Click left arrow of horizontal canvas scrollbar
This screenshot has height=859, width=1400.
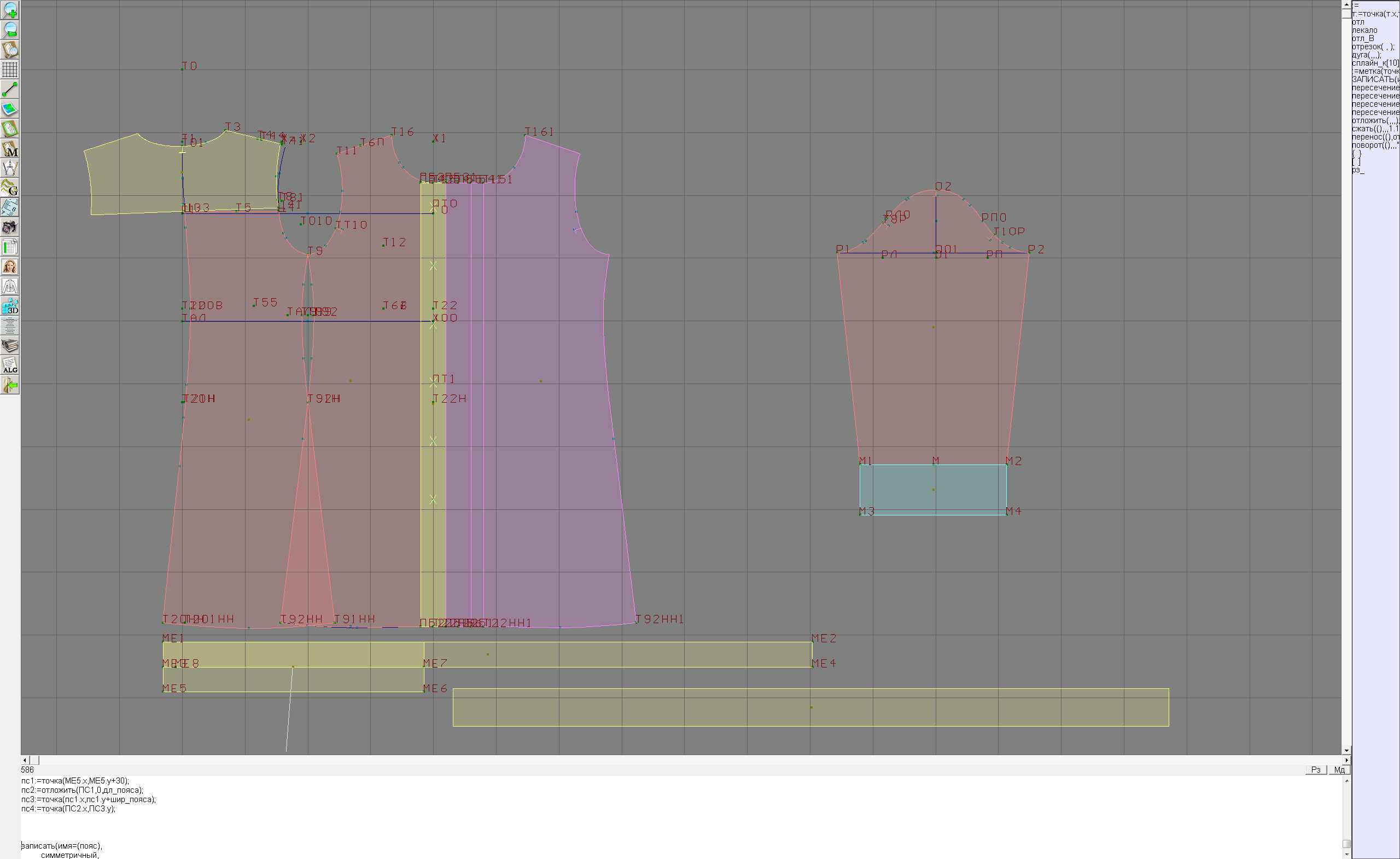click(25, 760)
